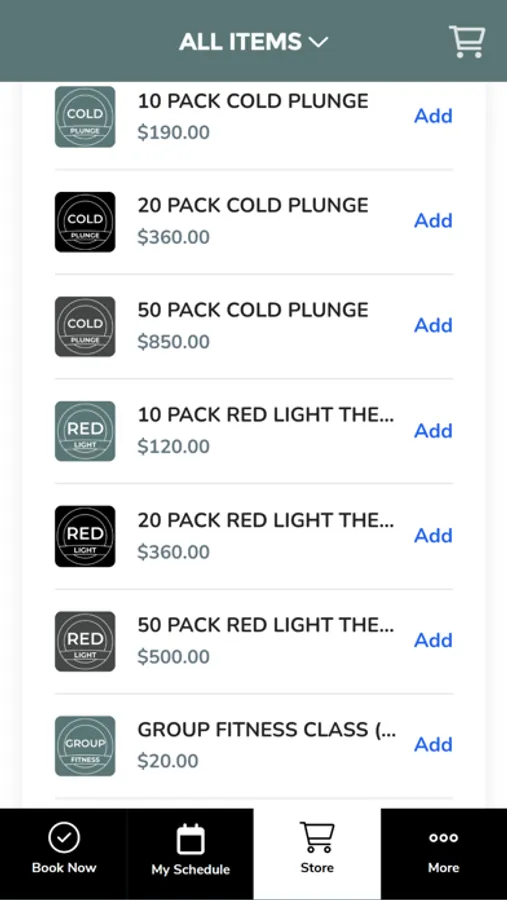Expand the ALL ITEMS category dropdown
This screenshot has height=900, width=507.
[x=253, y=42]
